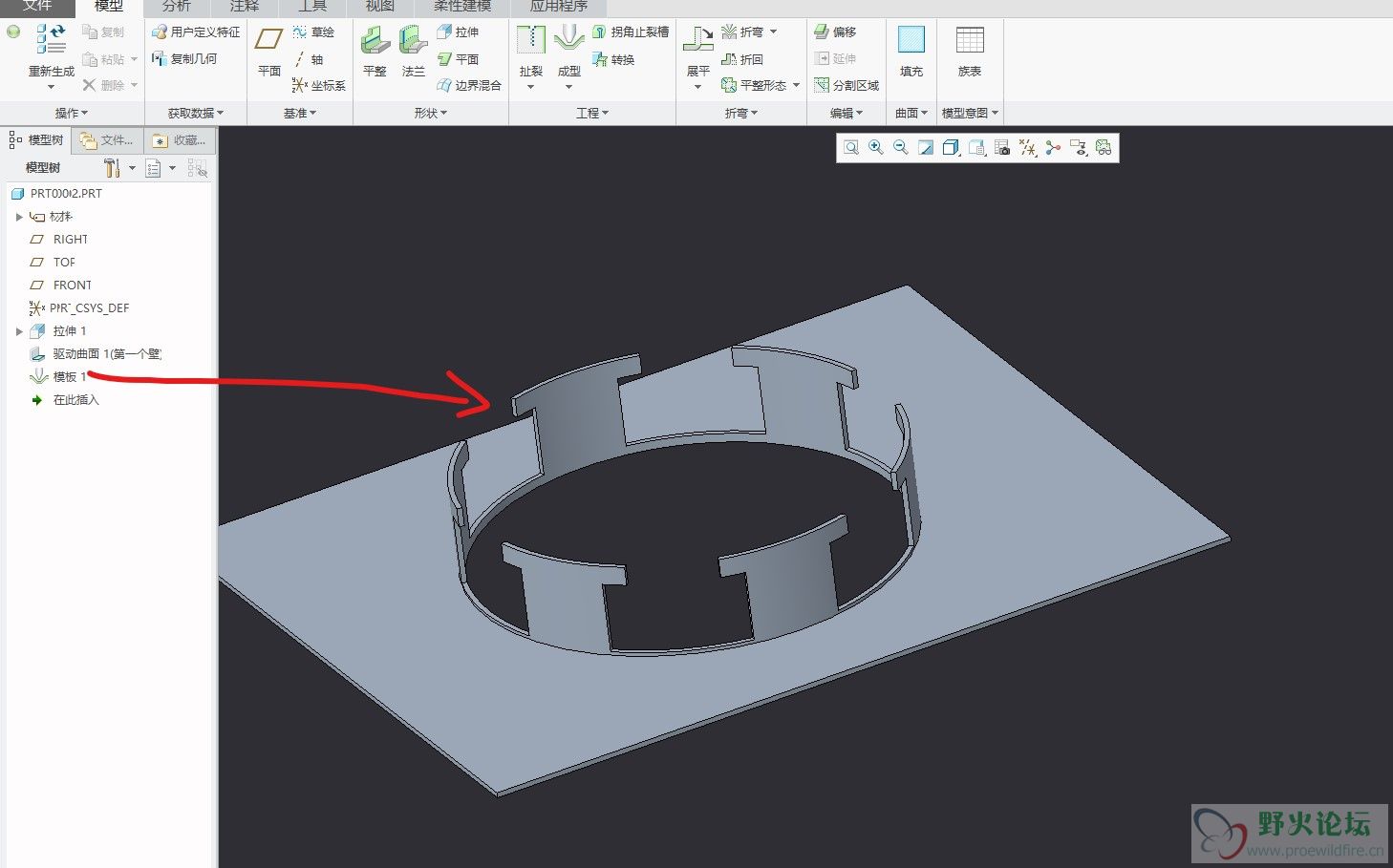
Task: Open the 视图 ribbon tab
Action: 379,7
